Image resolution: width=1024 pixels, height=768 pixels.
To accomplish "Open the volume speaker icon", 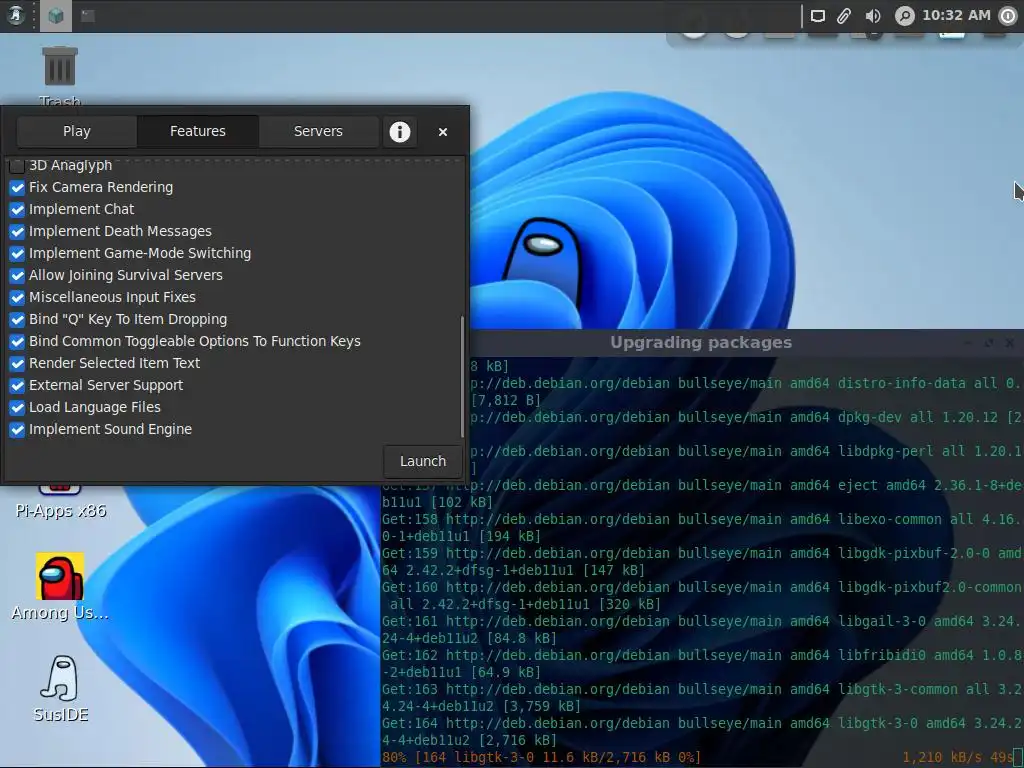I will coord(872,16).
